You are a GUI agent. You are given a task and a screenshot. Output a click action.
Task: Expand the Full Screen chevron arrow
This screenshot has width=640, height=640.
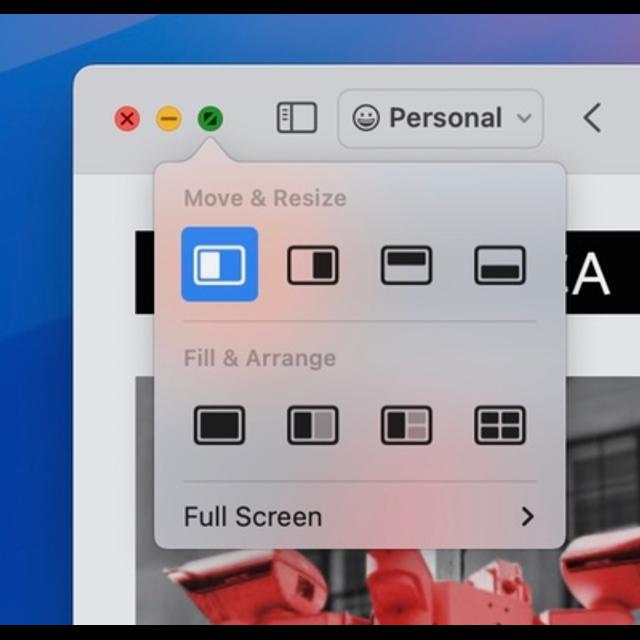tap(527, 516)
